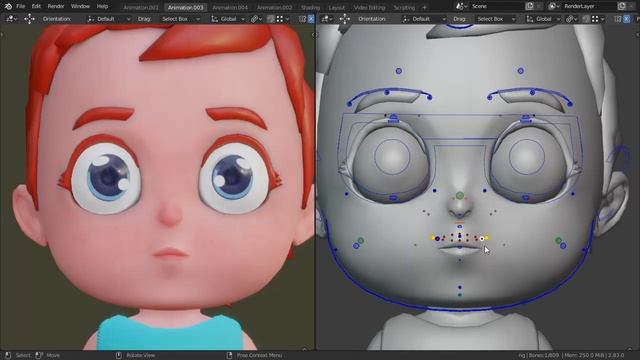Go to the Layout workspace tab
The image size is (640, 360).
(x=336, y=7)
